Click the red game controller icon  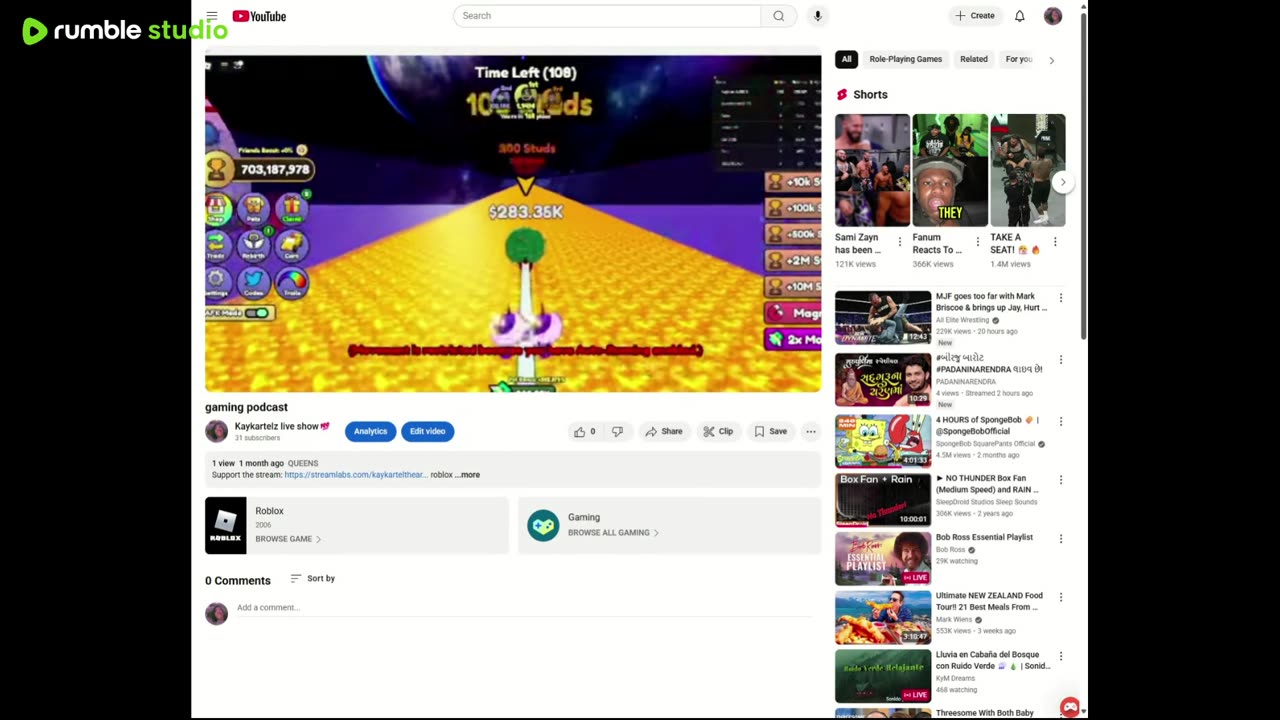[x=1070, y=707]
